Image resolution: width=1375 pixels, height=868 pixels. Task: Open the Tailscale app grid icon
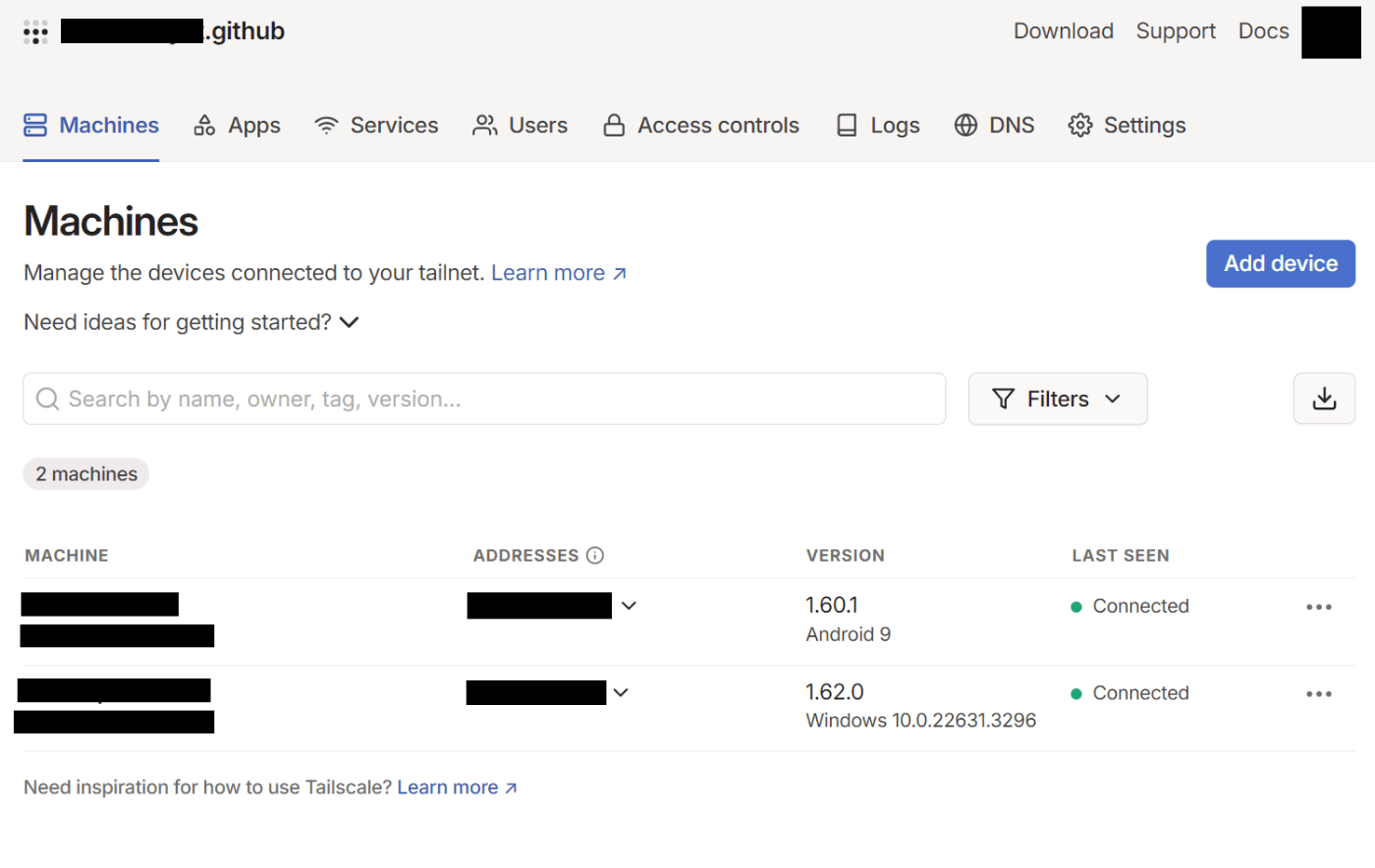(x=35, y=31)
